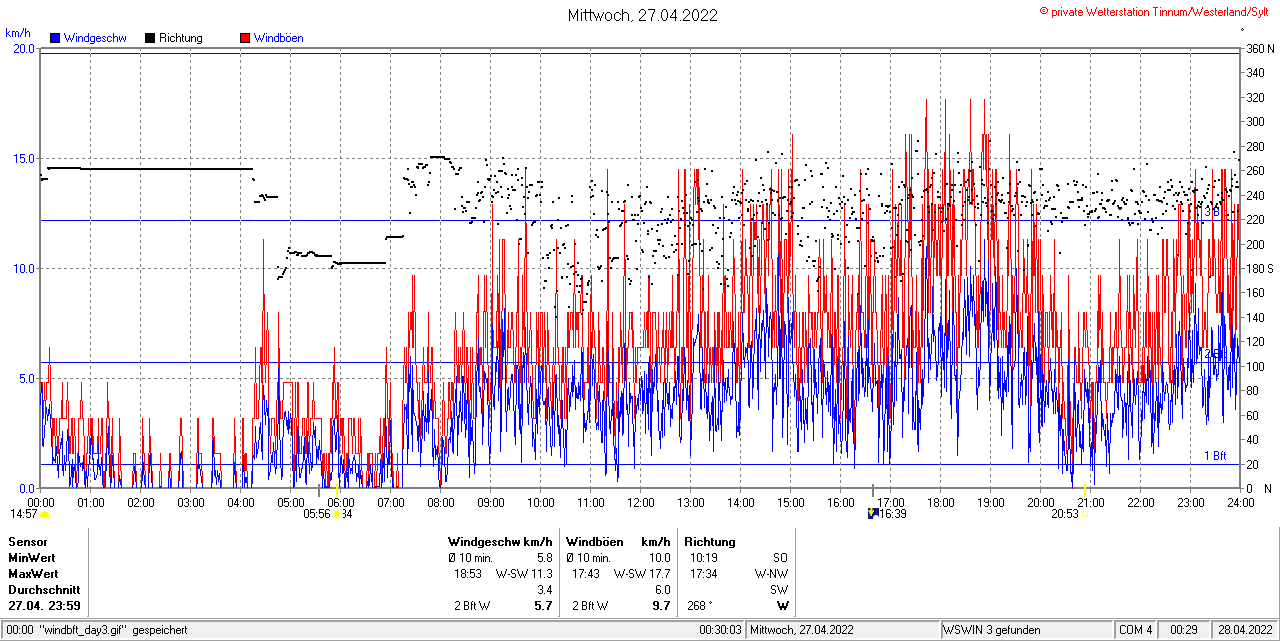Select the Richtung legend label at top
Screen dimensions: 1280x641
181,38
